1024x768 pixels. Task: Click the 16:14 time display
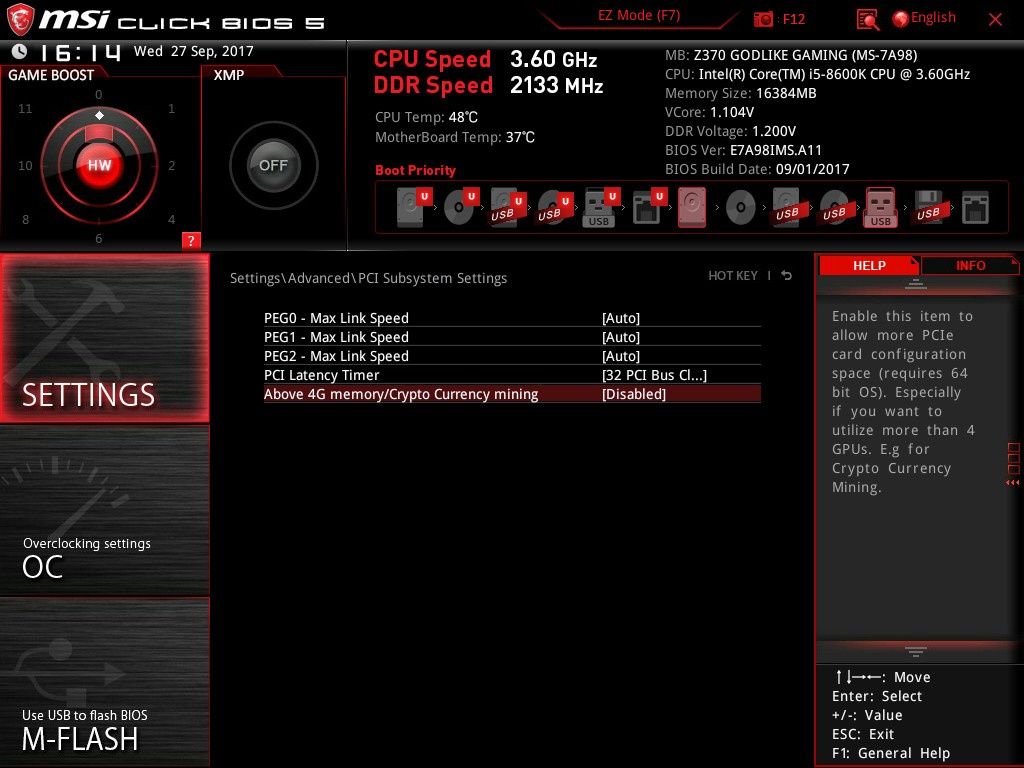tap(80, 52)
